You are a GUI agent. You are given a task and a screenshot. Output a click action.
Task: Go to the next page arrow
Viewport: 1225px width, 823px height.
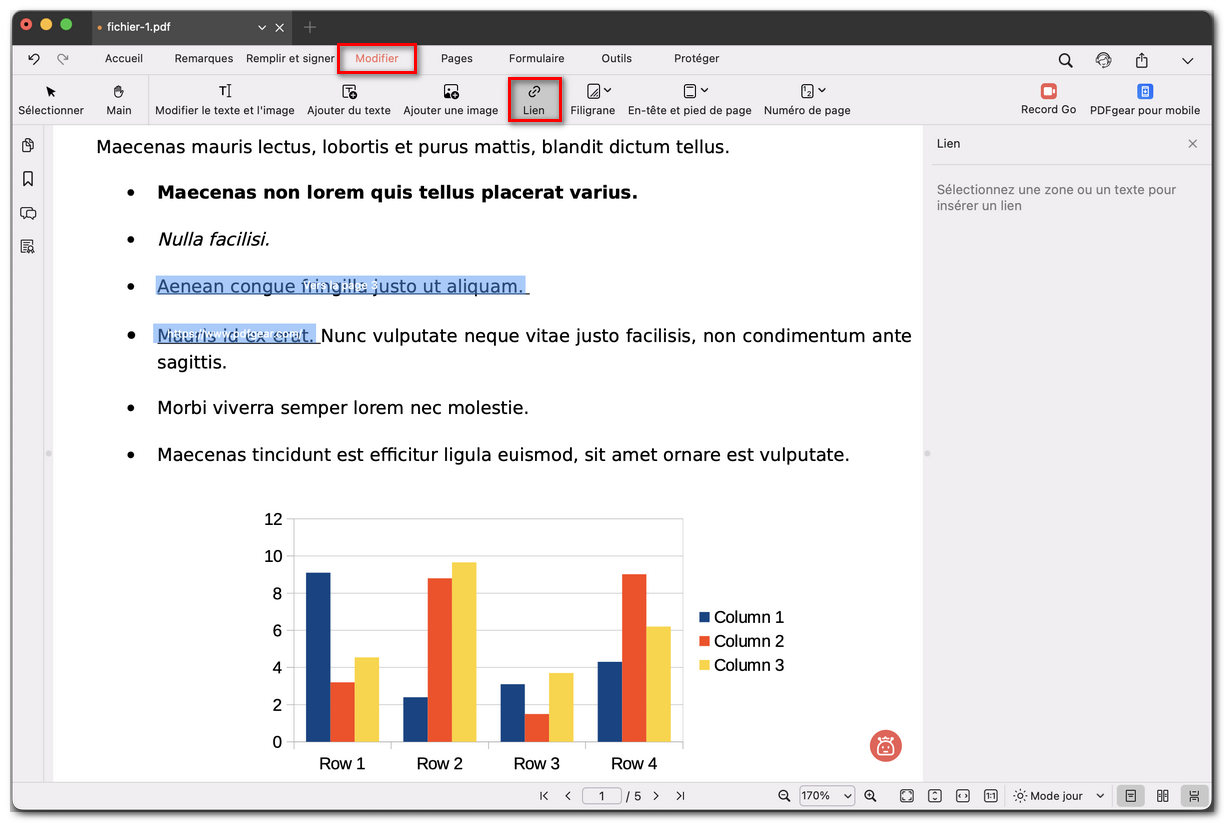coord(656,796)
